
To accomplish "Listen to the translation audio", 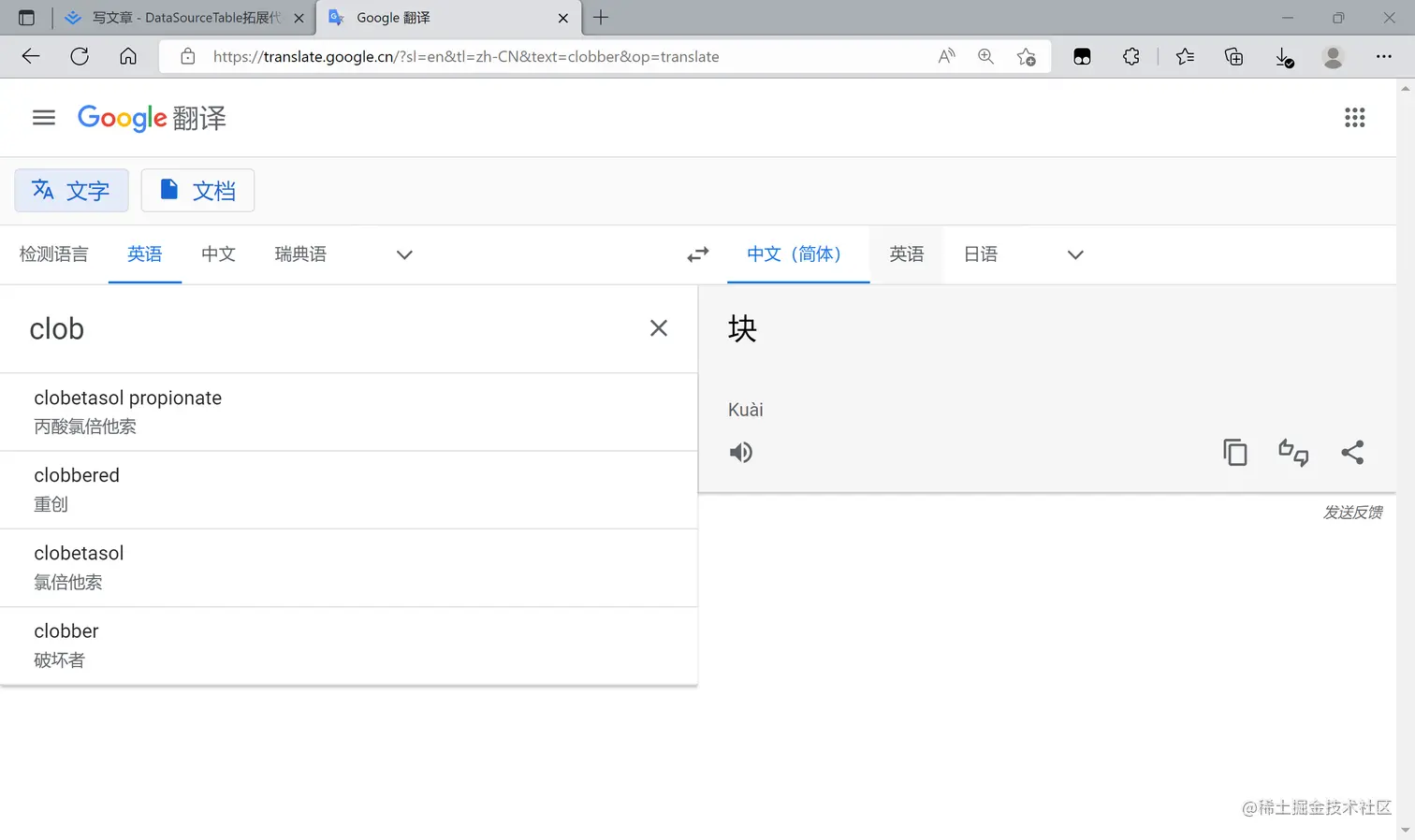I will click(741, 453).
